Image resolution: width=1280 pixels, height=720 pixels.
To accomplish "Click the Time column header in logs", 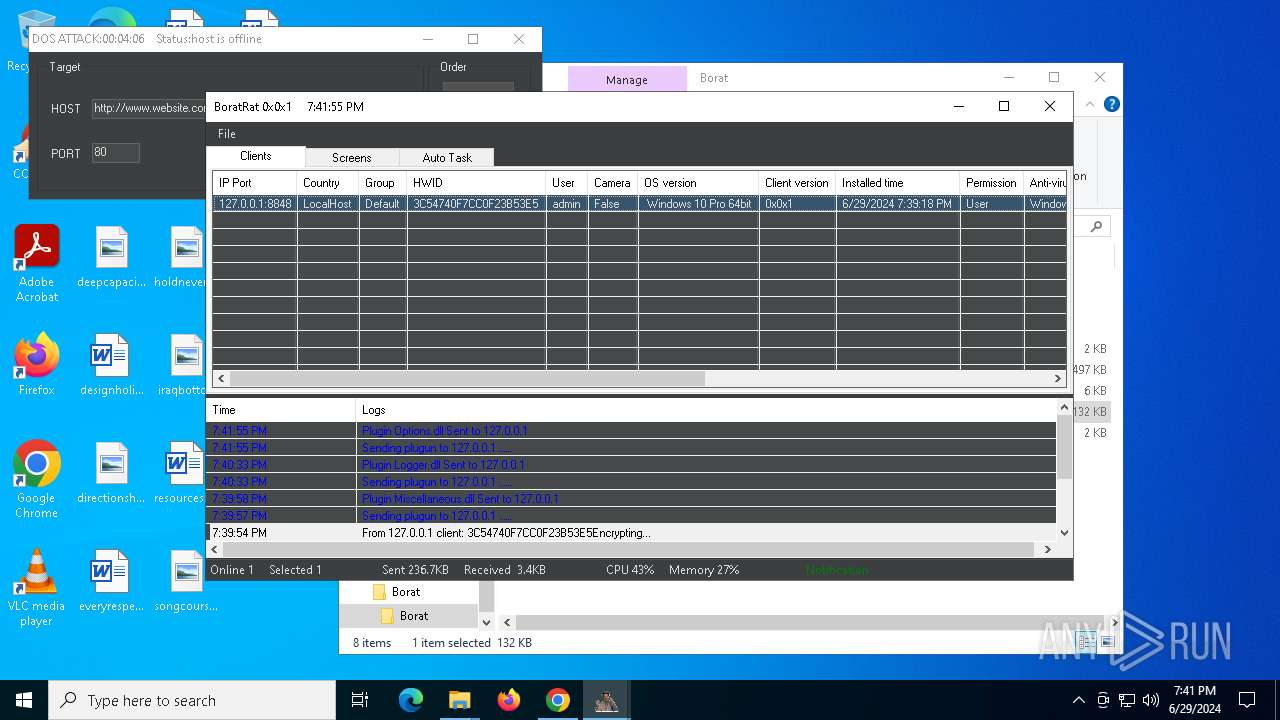I will point(281,410).
